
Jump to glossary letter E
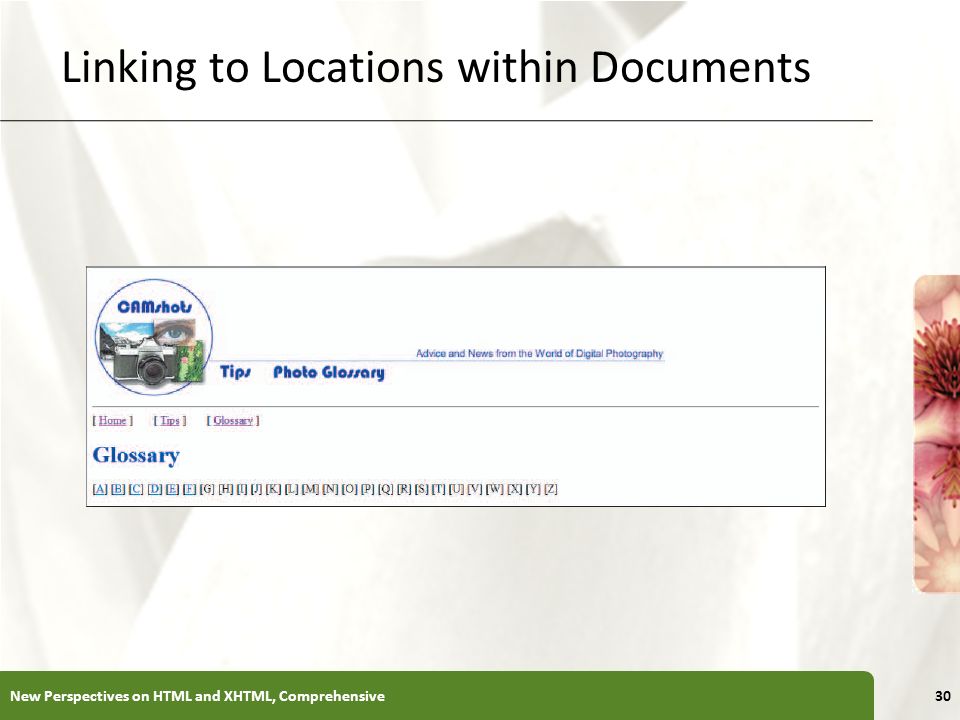(173, 489)
